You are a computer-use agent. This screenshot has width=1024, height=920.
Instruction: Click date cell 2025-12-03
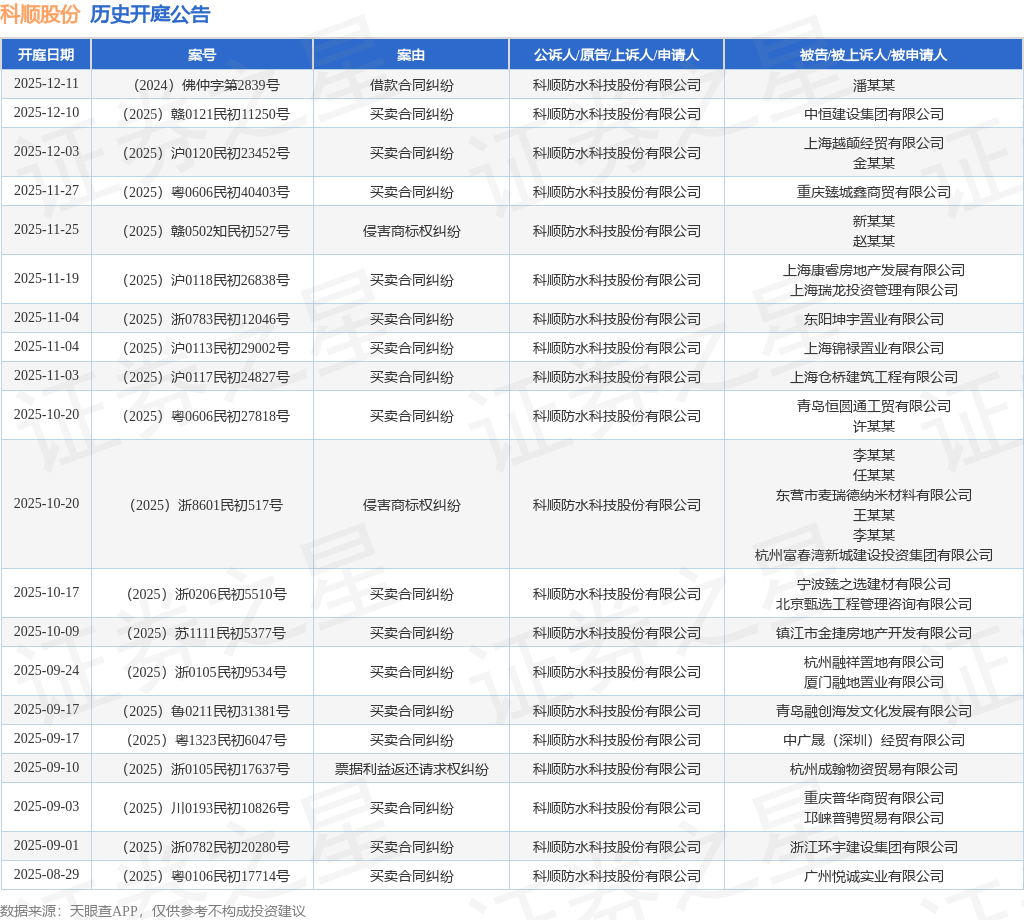click(46, 152)
